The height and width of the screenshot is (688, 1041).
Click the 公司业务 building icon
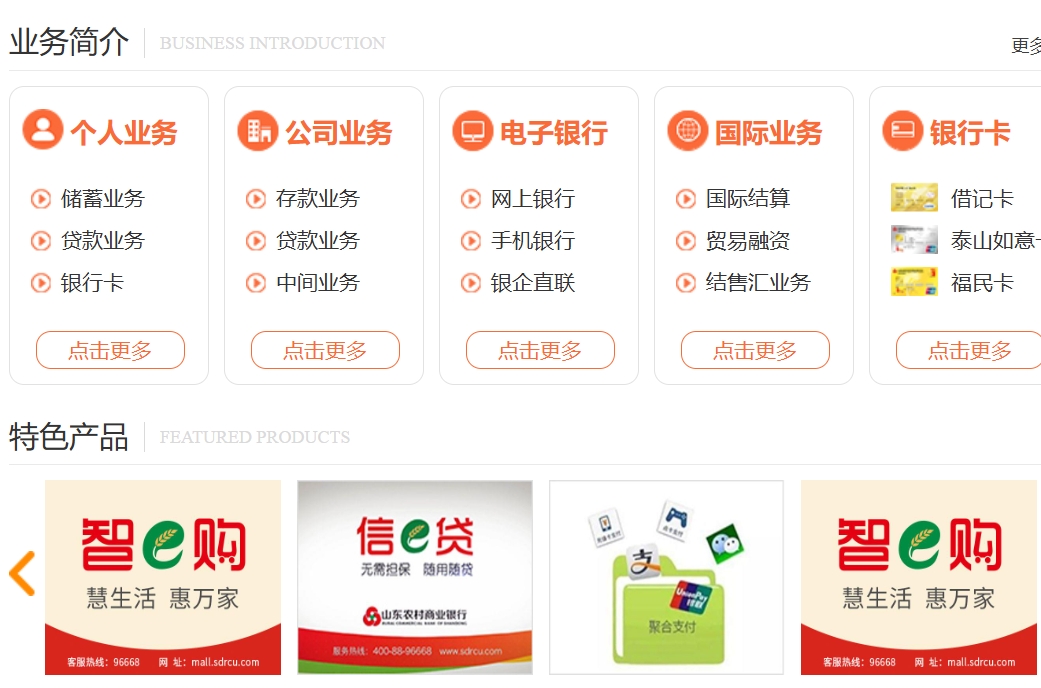(x=258, y=130)
